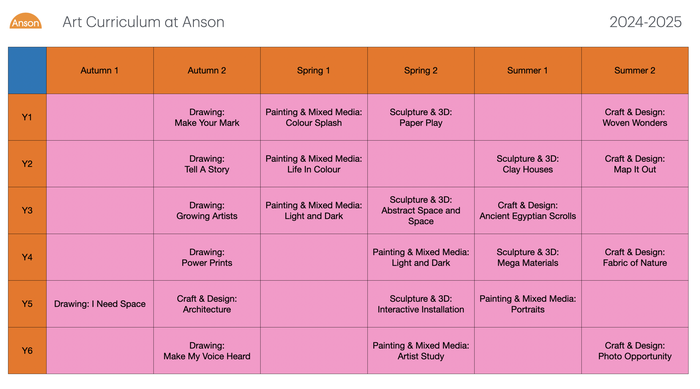Screen dimensions: 700x389
Task: Select the Y4 row header
Action: pyautogui.click(x=27, y=257)
